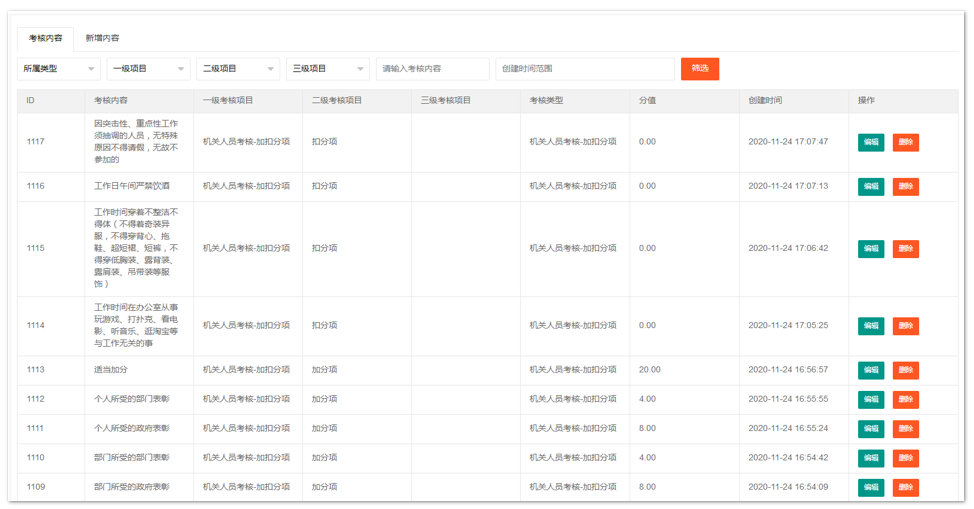The image size is (974, 509).
Task: Edit row 1112 个人所受的部门表彰
Action: (x=871, y=399)
